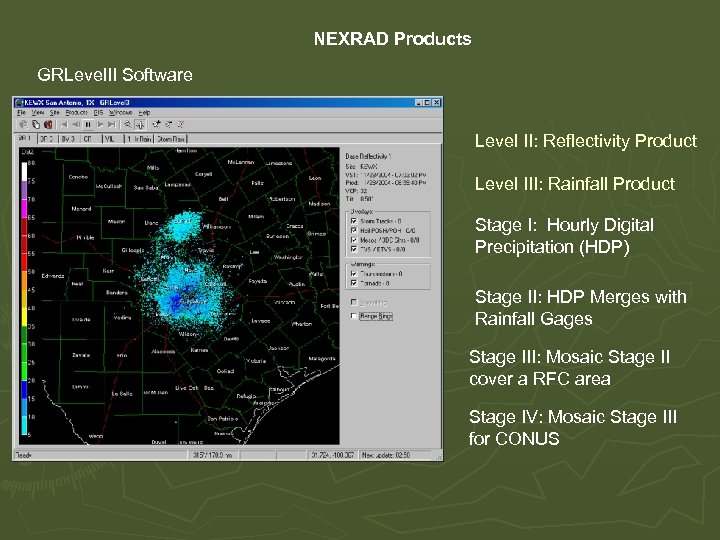Click the Tilt 0.50° info line
This screenshot has height=540, width=720.
tap(359, 199)
